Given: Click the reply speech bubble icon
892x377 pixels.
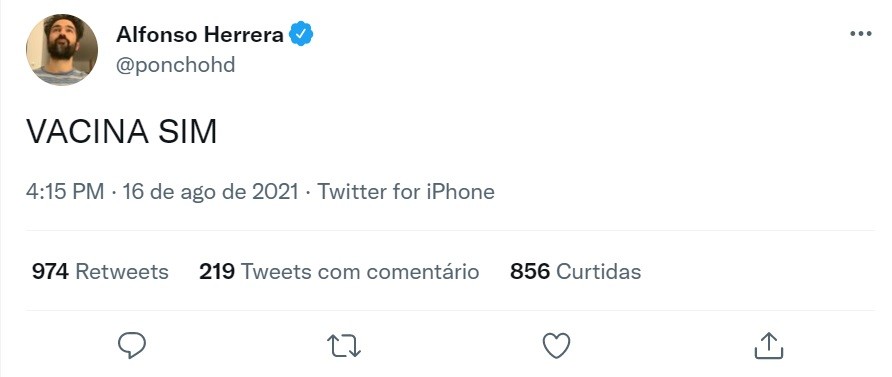Looking at the screenshot, I should coord(132,345).
